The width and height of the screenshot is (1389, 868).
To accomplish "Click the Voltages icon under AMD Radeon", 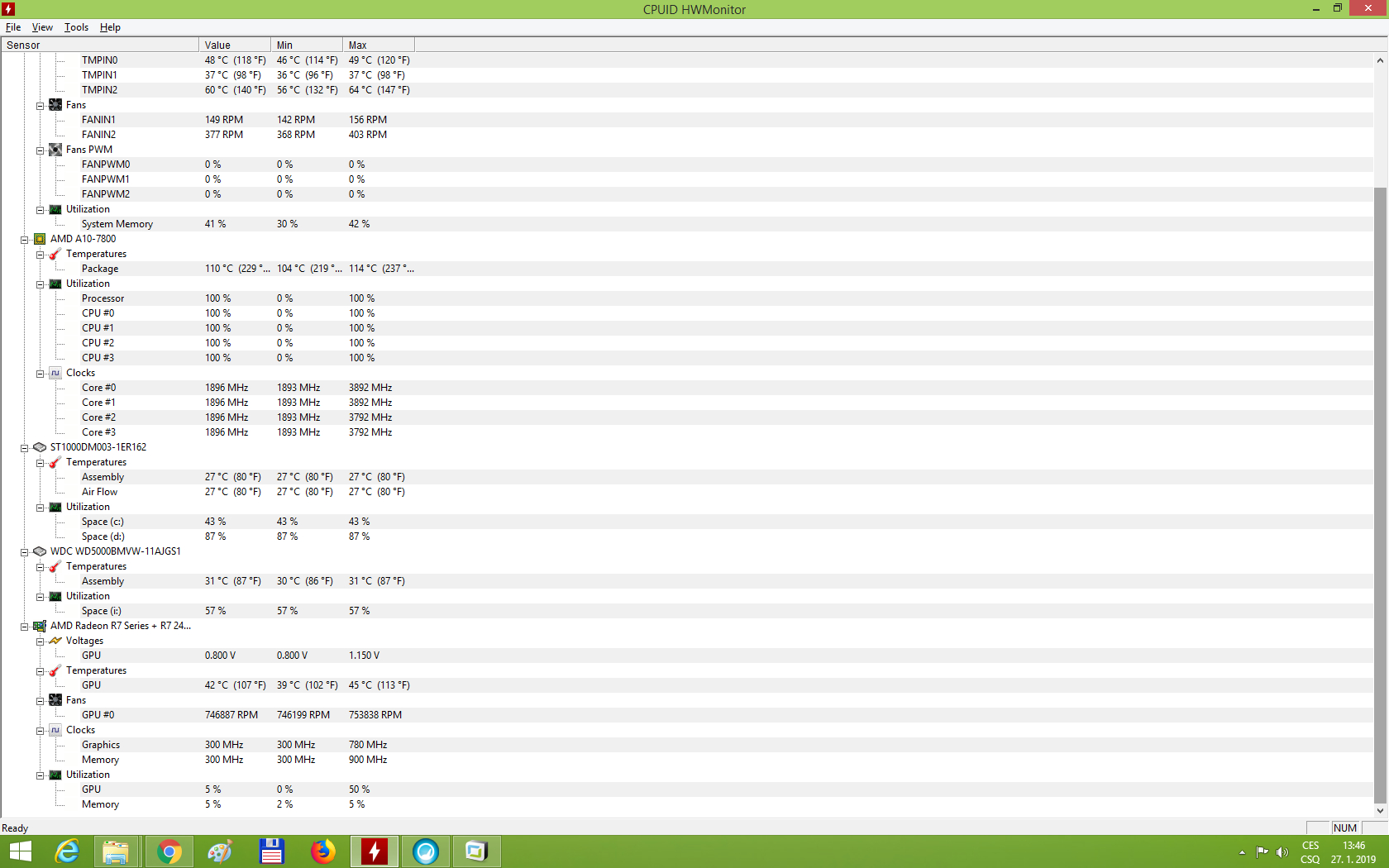I will (55, 641).
